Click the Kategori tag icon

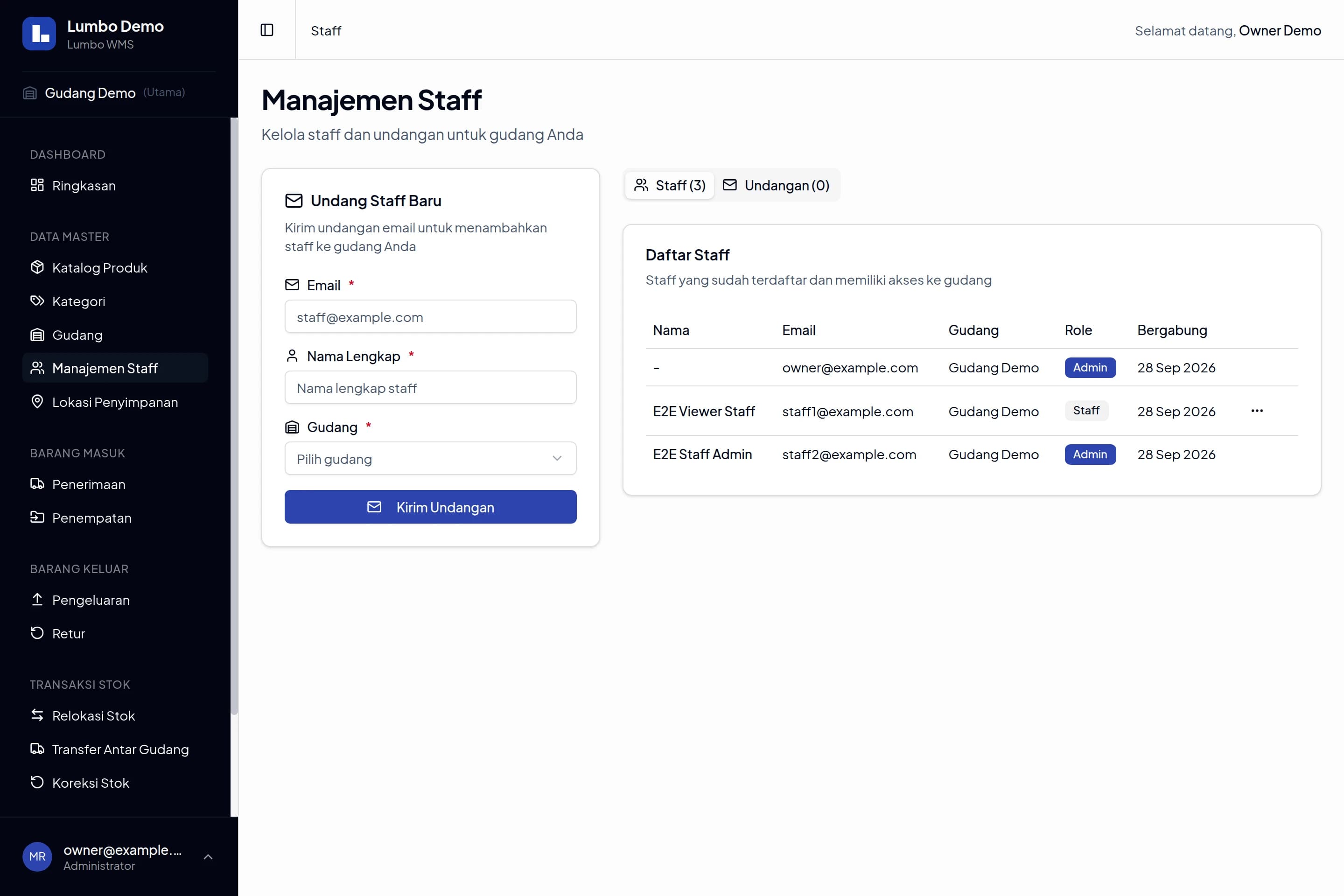pos(37,301)
